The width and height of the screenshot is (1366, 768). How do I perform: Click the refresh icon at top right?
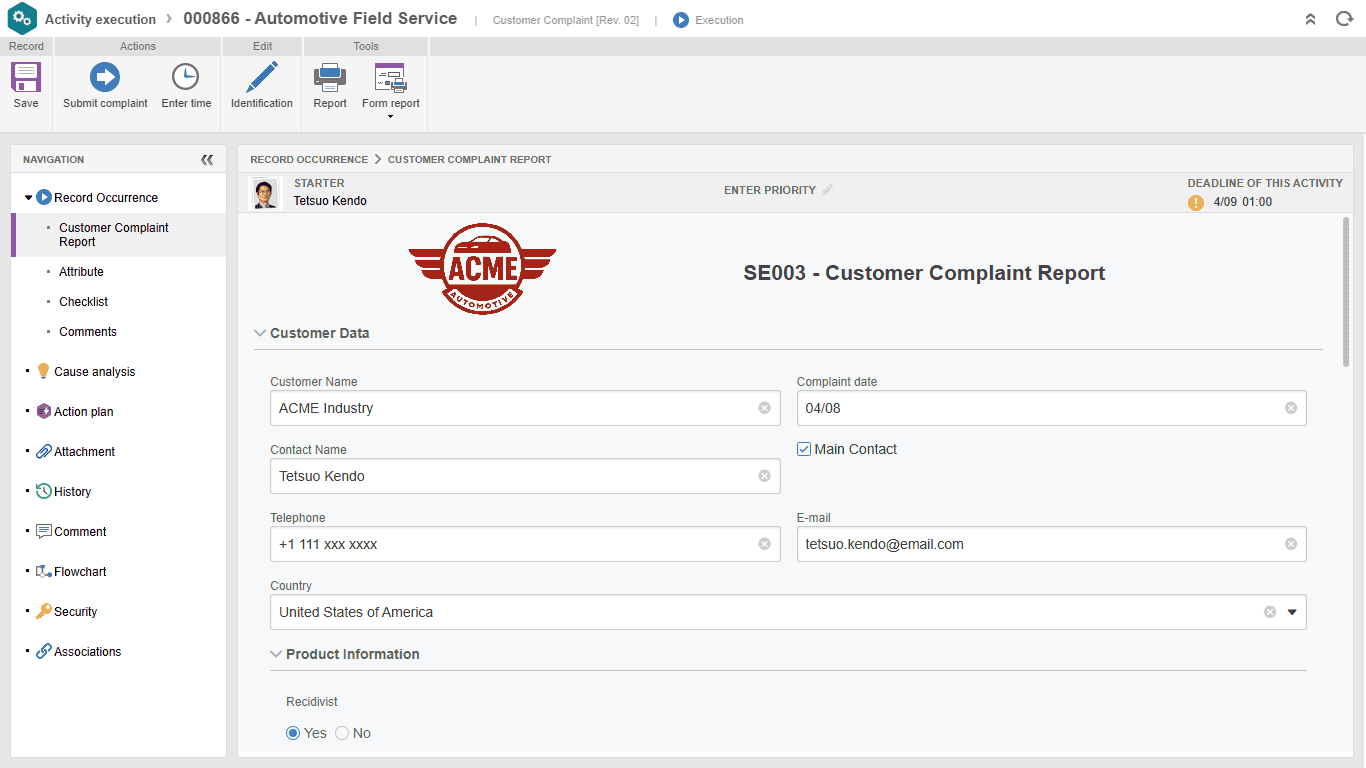tap(1343, 19)
